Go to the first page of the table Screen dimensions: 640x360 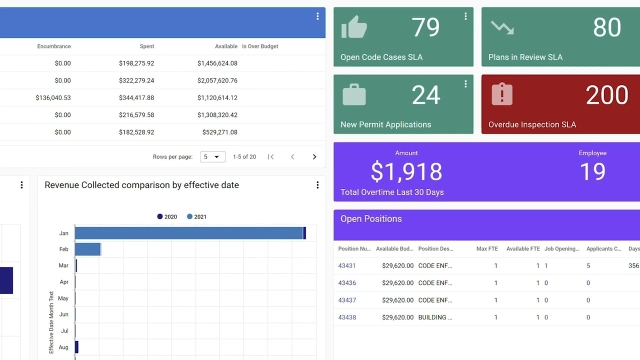click(x=271, y=157)
